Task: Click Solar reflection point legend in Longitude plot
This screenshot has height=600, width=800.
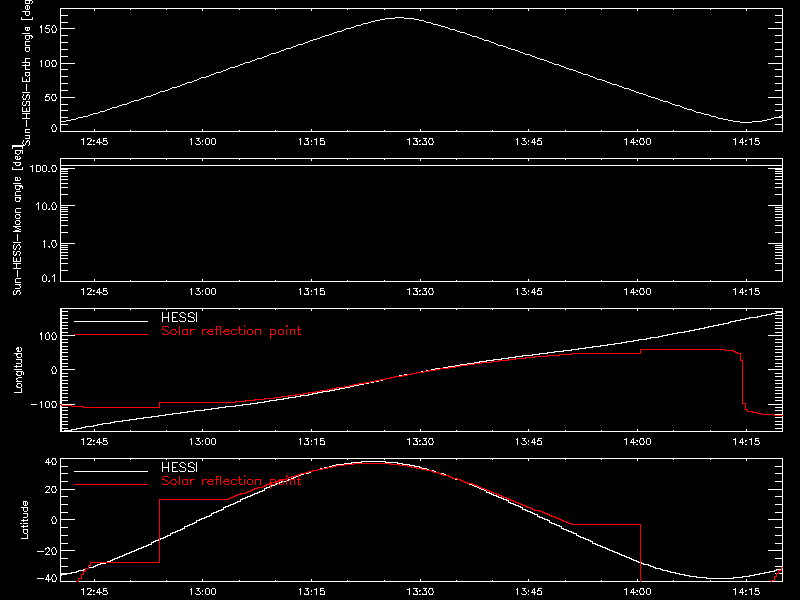Action: point(231,331)
